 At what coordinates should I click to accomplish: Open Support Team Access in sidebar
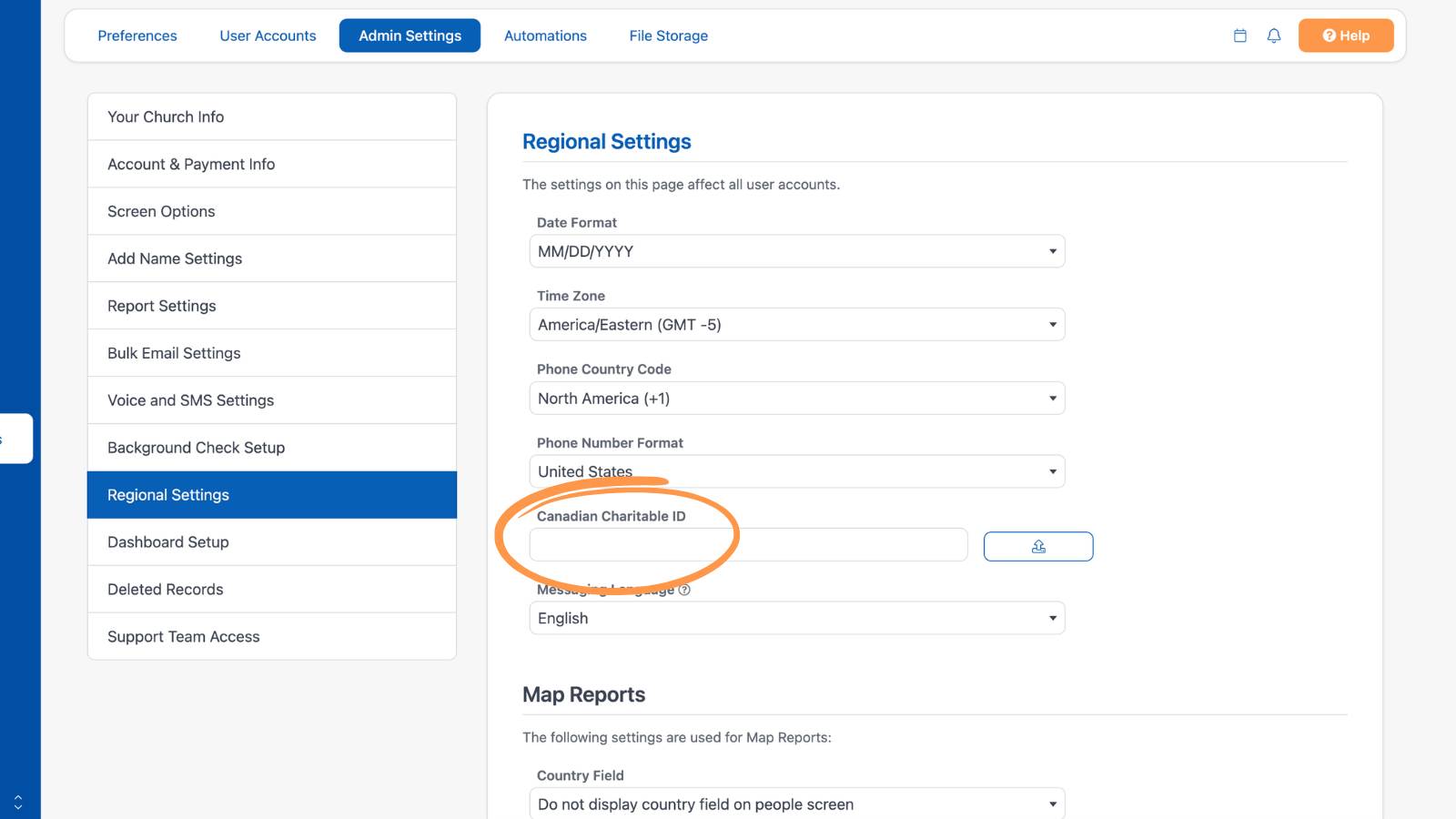click(272, 637)
